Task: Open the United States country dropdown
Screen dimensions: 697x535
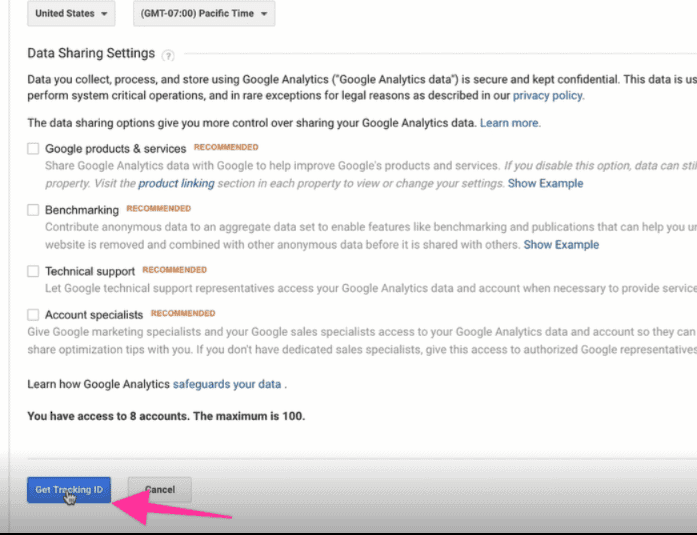Action: pyautogui.click(x=71, y=13)
